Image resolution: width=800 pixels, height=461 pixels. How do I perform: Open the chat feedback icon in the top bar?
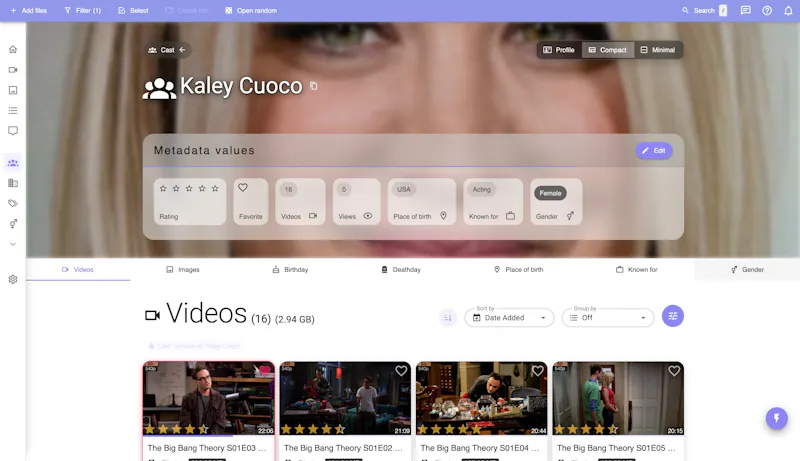click(x=745, y=10)
